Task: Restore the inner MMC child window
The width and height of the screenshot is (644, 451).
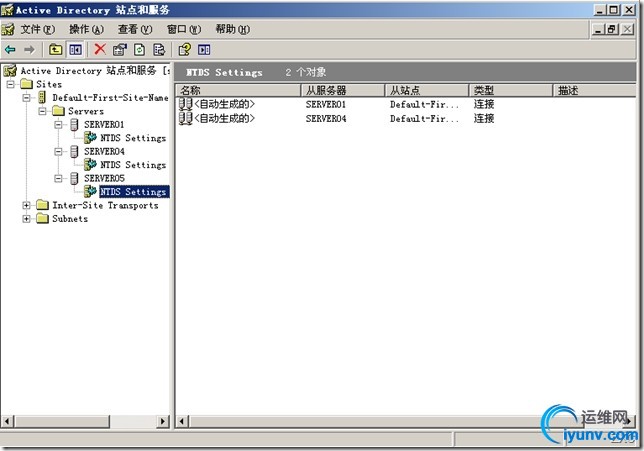Action: coord(612,29)
